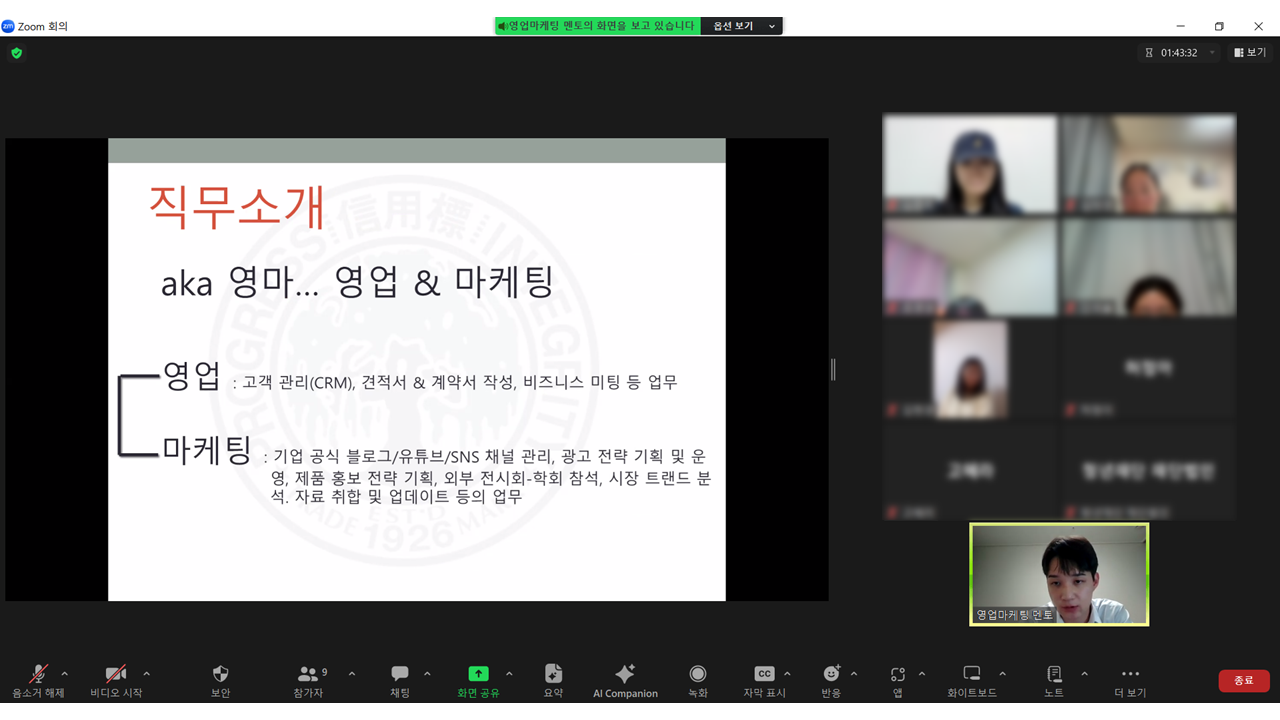1280x720 pixels.
Task: Expand audio options arrow next to mute
Action: coord(65,674)
